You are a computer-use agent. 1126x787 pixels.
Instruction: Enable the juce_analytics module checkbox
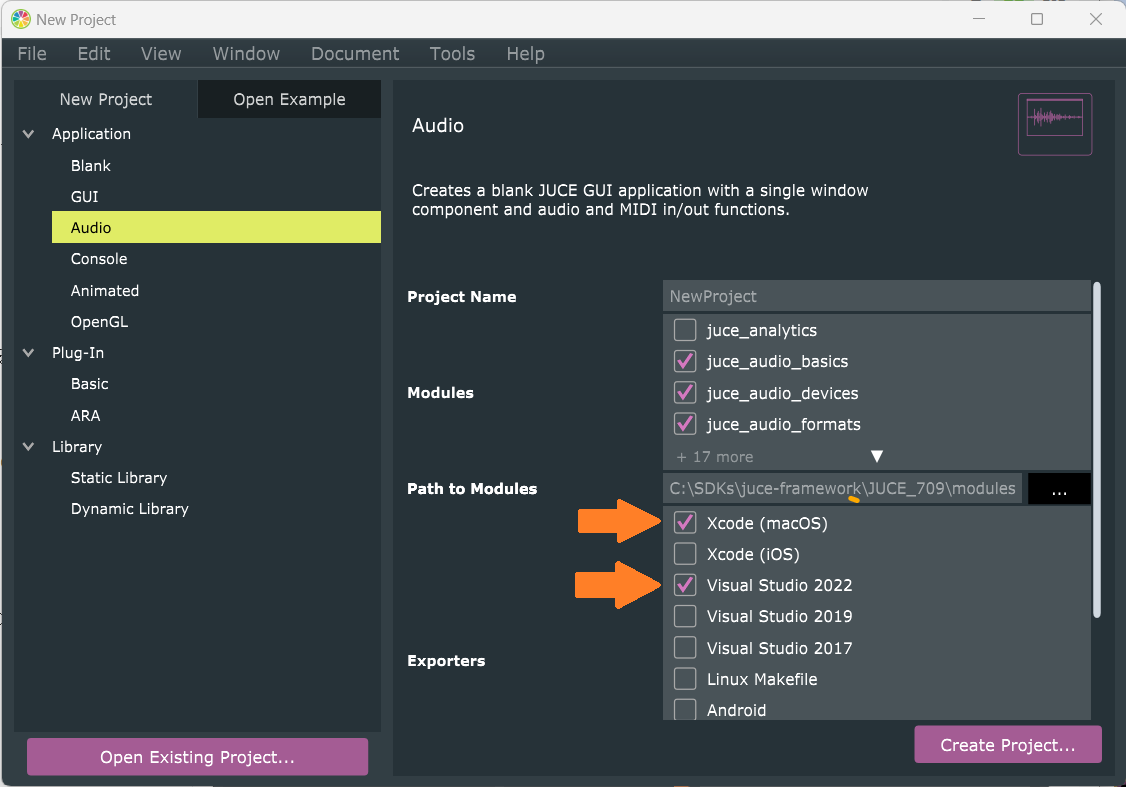685,330
